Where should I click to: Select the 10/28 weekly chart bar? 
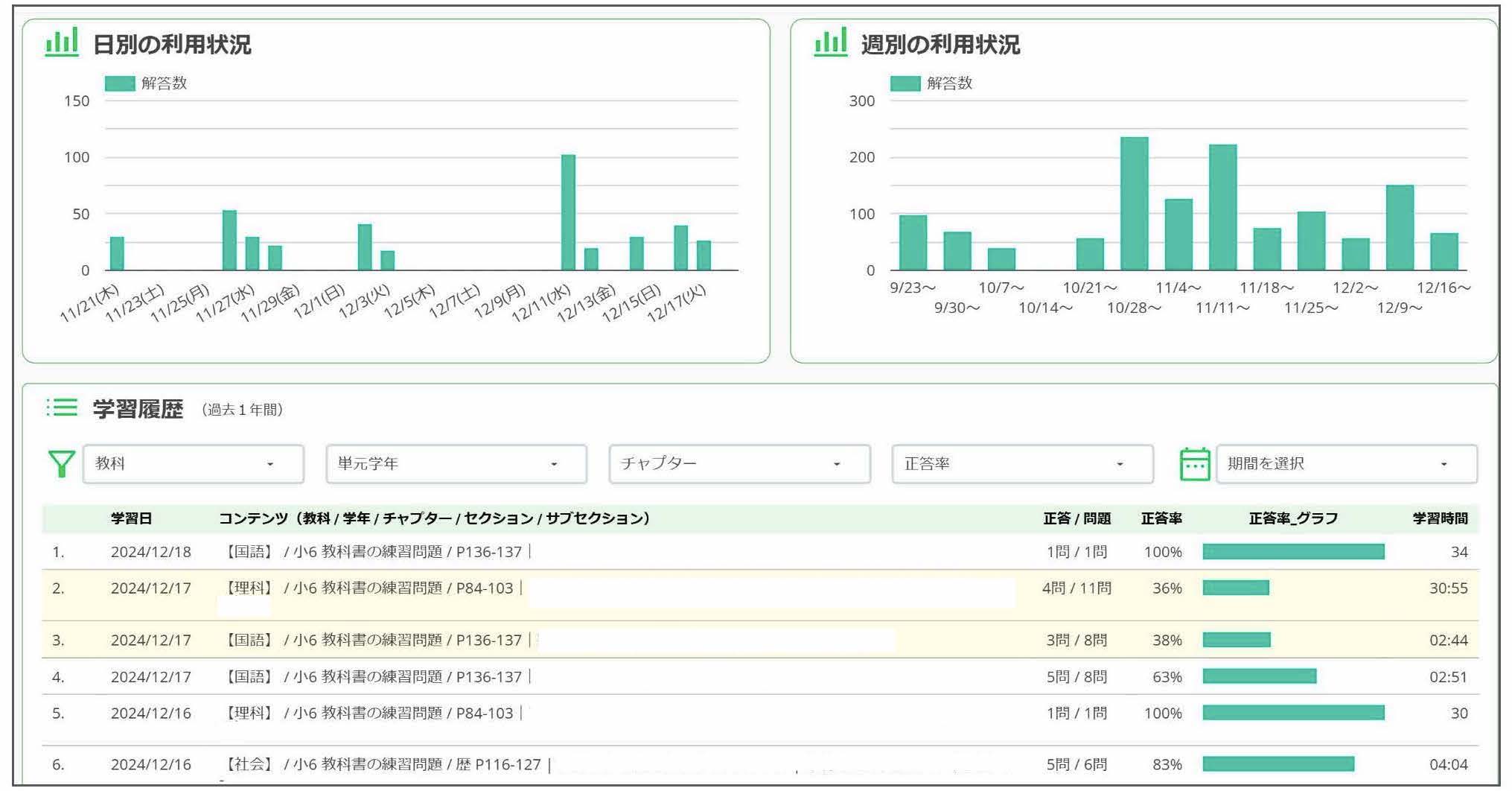tap(1134, 203)
